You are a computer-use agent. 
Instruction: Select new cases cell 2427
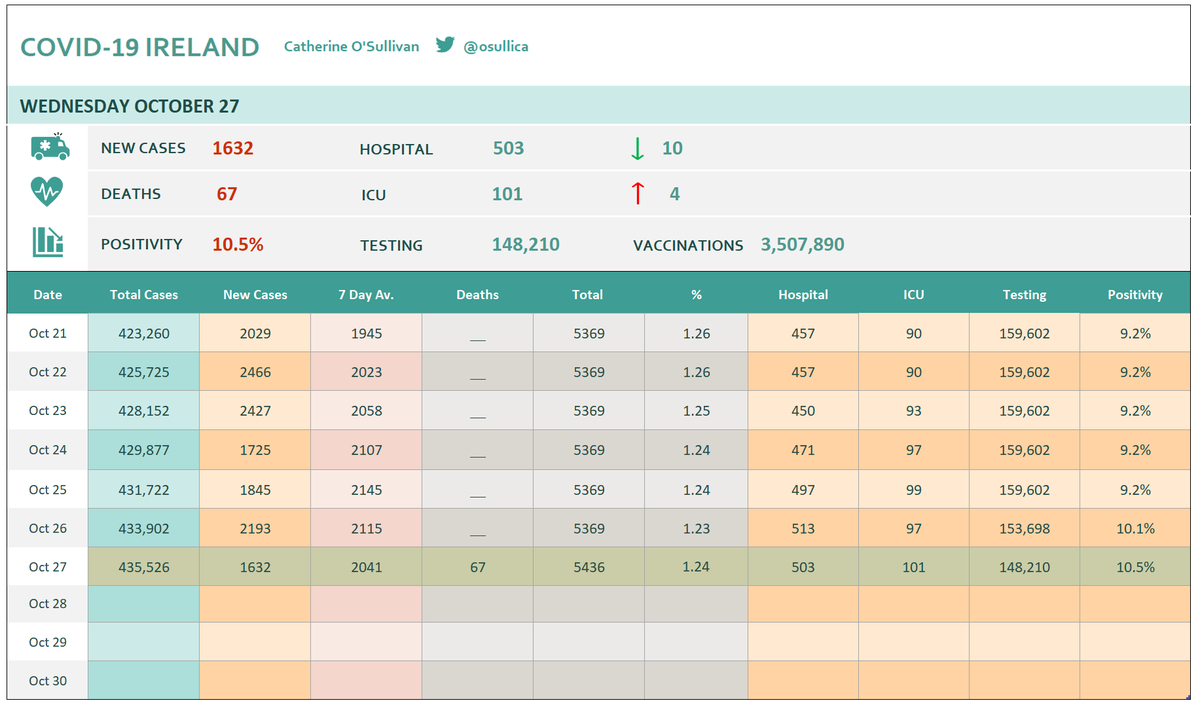coord(255,411)
